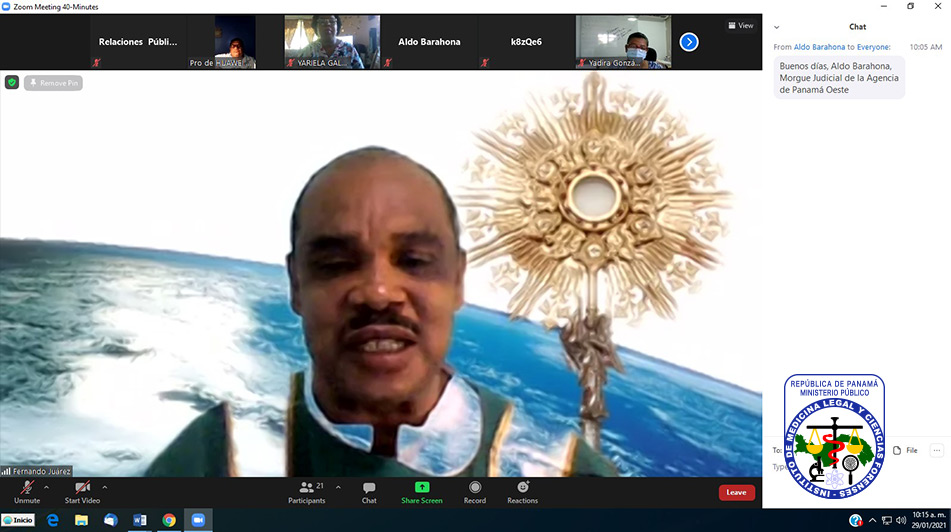Click help icon in system tray
This screenshot has height=532, width=951.
pos(856,520)
